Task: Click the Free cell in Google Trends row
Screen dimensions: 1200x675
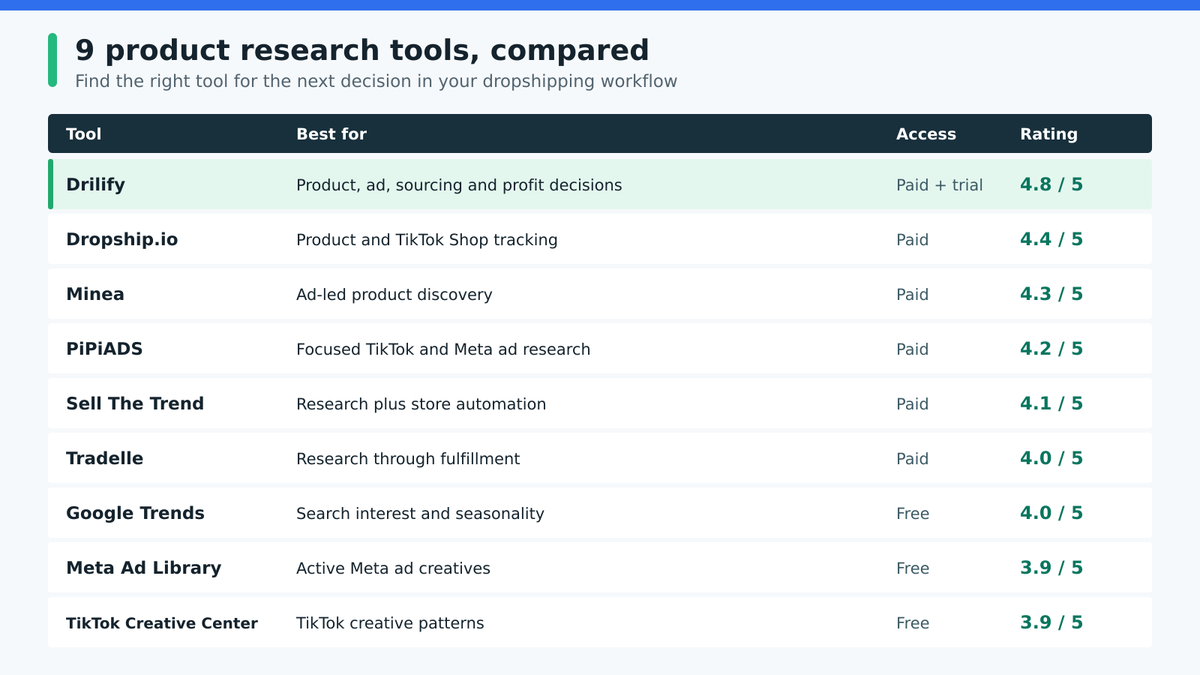Action: click(912, 513)
